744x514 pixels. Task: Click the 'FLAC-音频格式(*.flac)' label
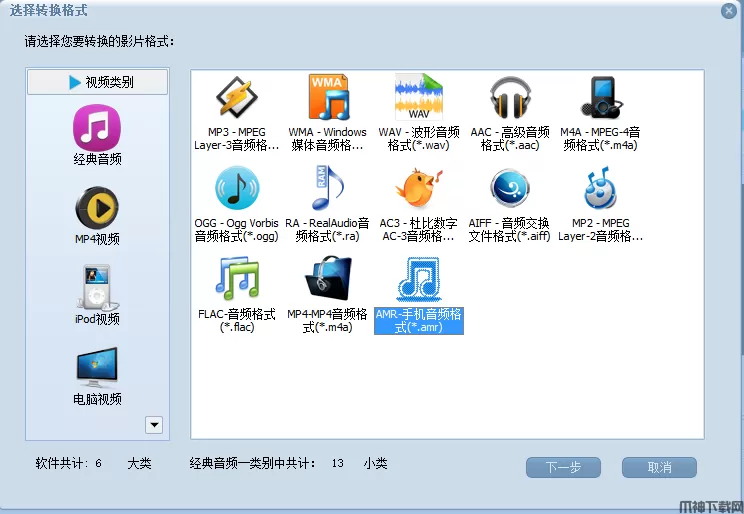click(237, 321)
